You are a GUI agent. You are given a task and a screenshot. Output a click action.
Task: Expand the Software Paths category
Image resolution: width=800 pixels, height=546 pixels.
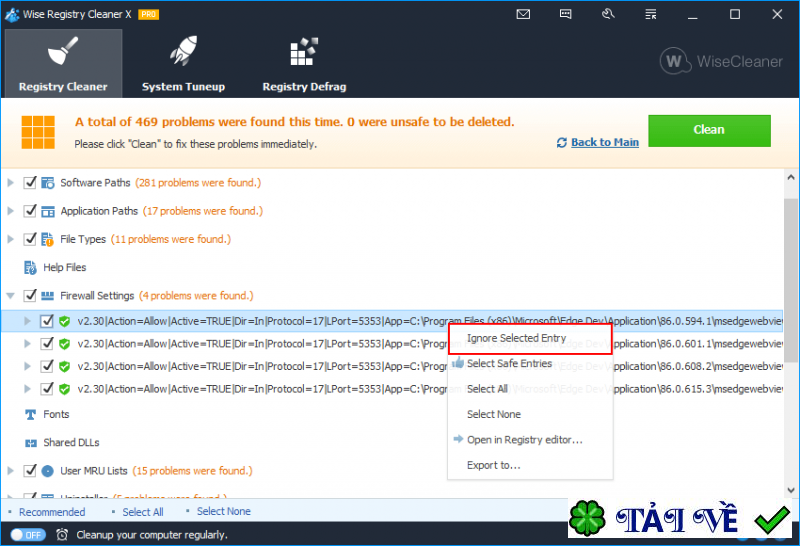tap(10, 182)
